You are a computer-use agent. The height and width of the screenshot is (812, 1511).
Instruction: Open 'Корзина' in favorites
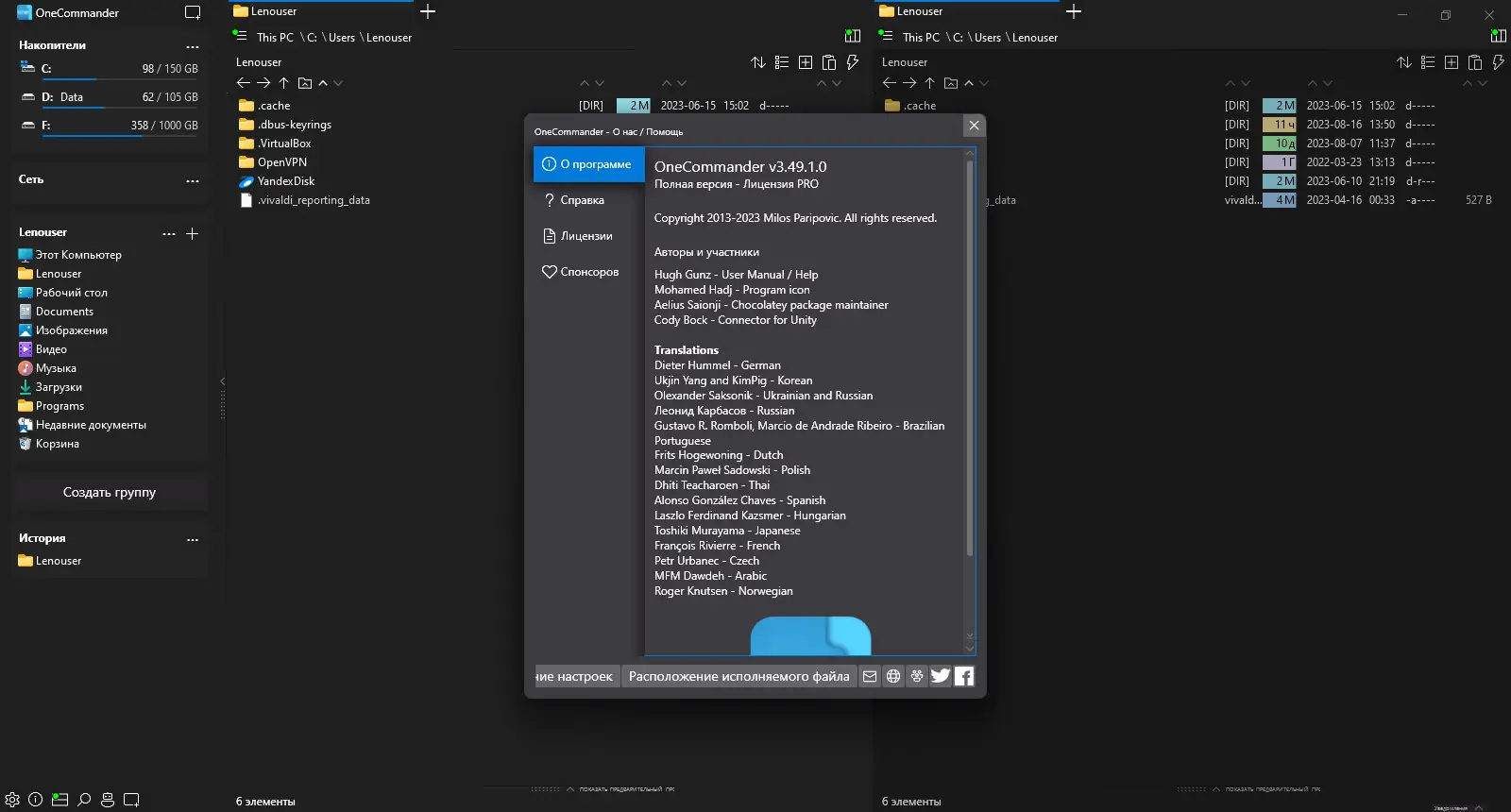tap(48, 444)
